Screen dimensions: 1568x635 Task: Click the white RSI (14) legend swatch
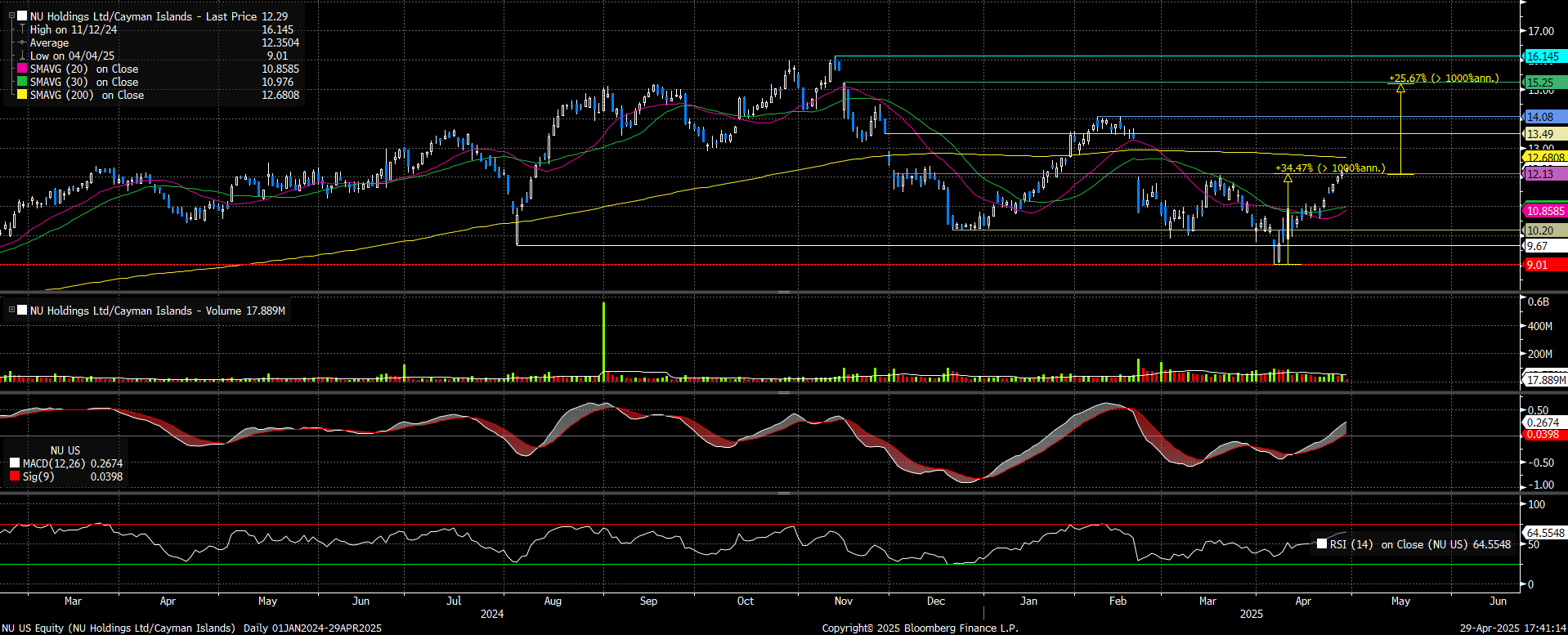pos(1322,544)
